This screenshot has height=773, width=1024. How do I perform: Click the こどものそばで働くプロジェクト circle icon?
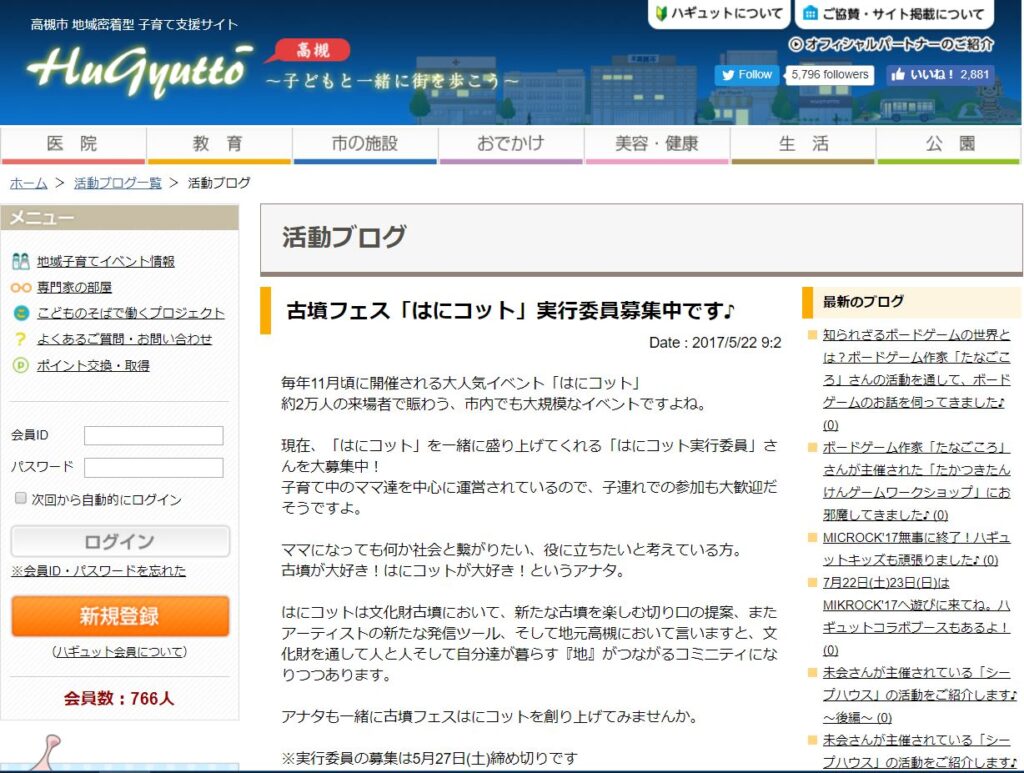pyautogui.click(x=20, y=313)
